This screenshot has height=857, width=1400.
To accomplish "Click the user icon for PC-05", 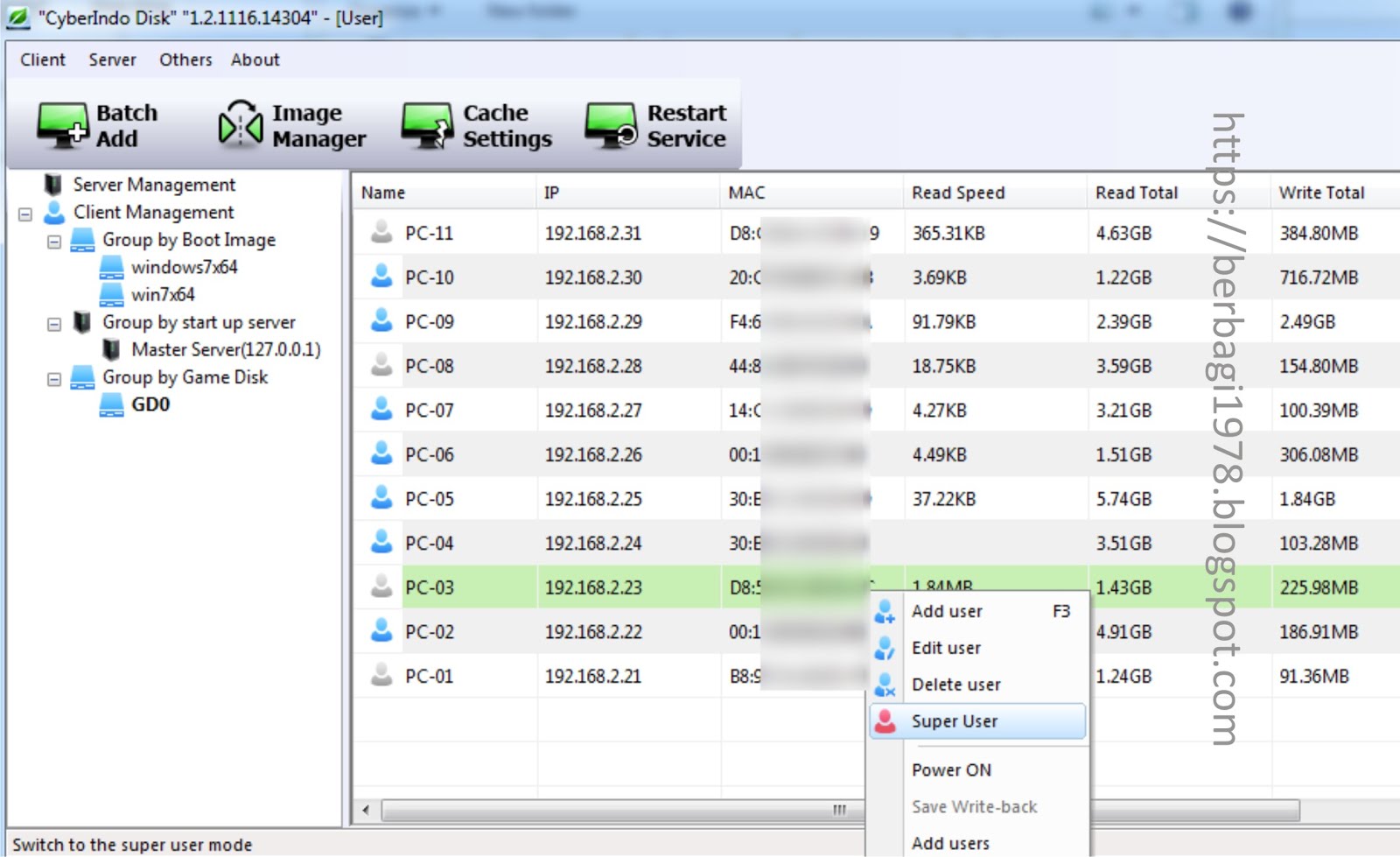I will pos(381,498).
